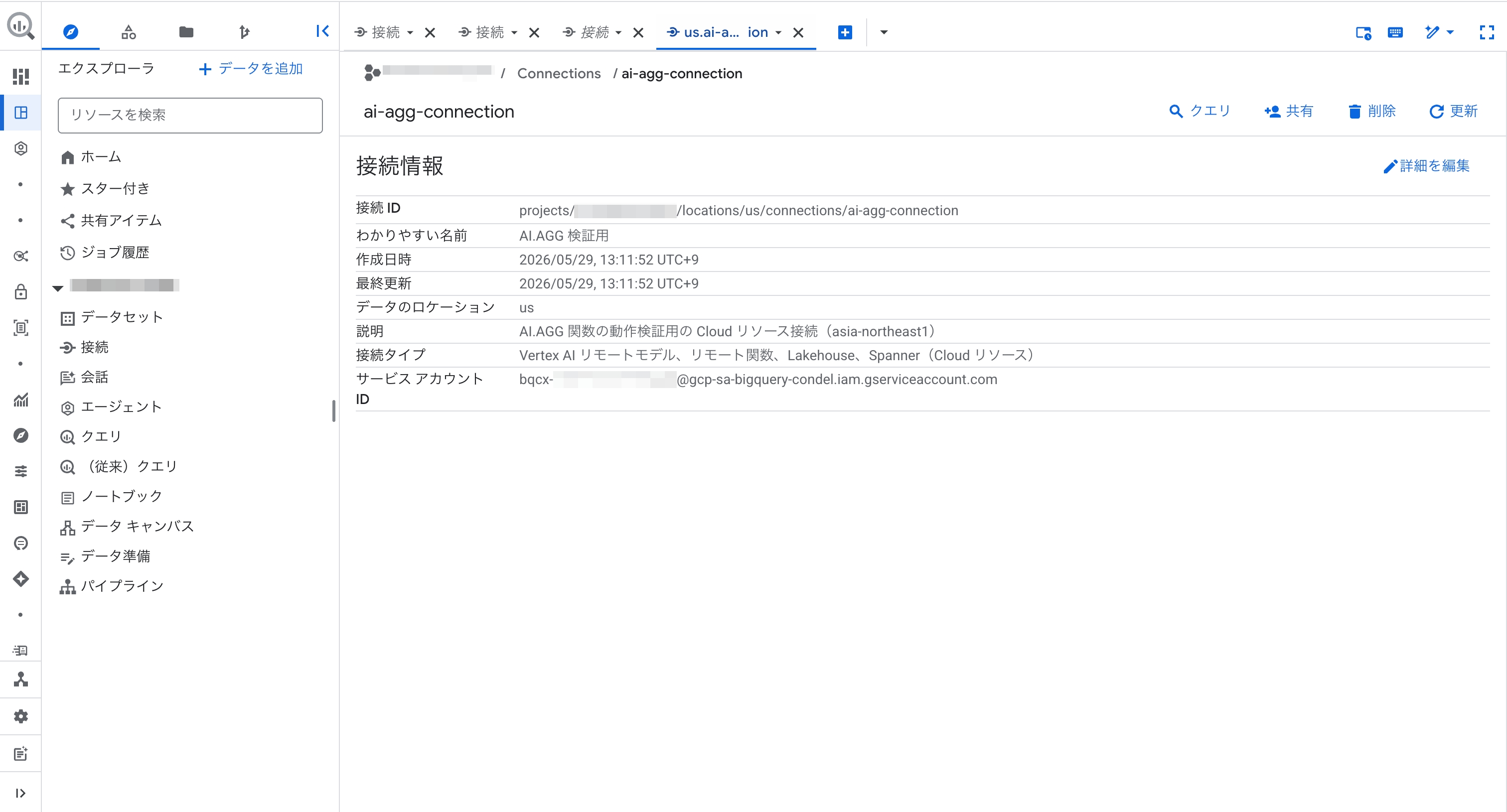This screenshot has width=1507, height=812.
Task: Open the lock policy sidebar icon
Action: [20, 292]
